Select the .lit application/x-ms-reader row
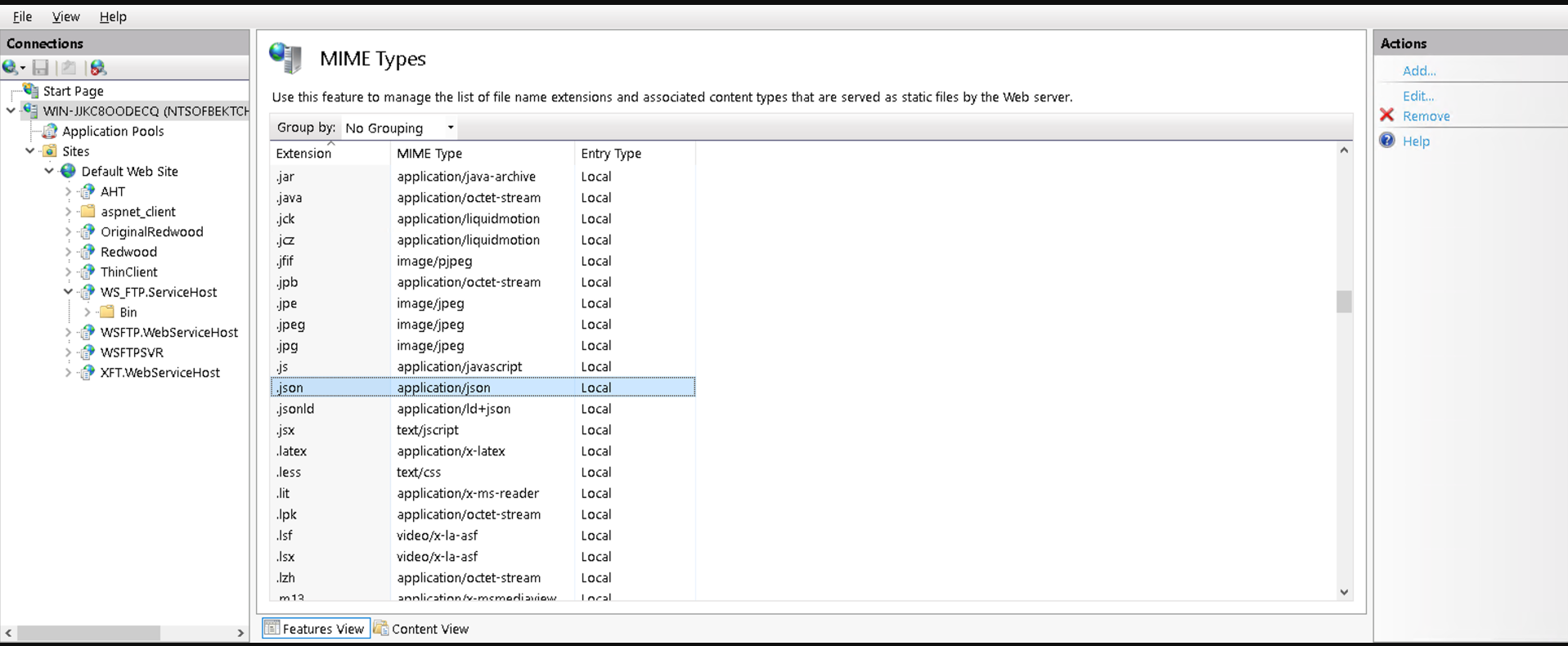Screen dimensions: 1568x646 click(483, 493)
